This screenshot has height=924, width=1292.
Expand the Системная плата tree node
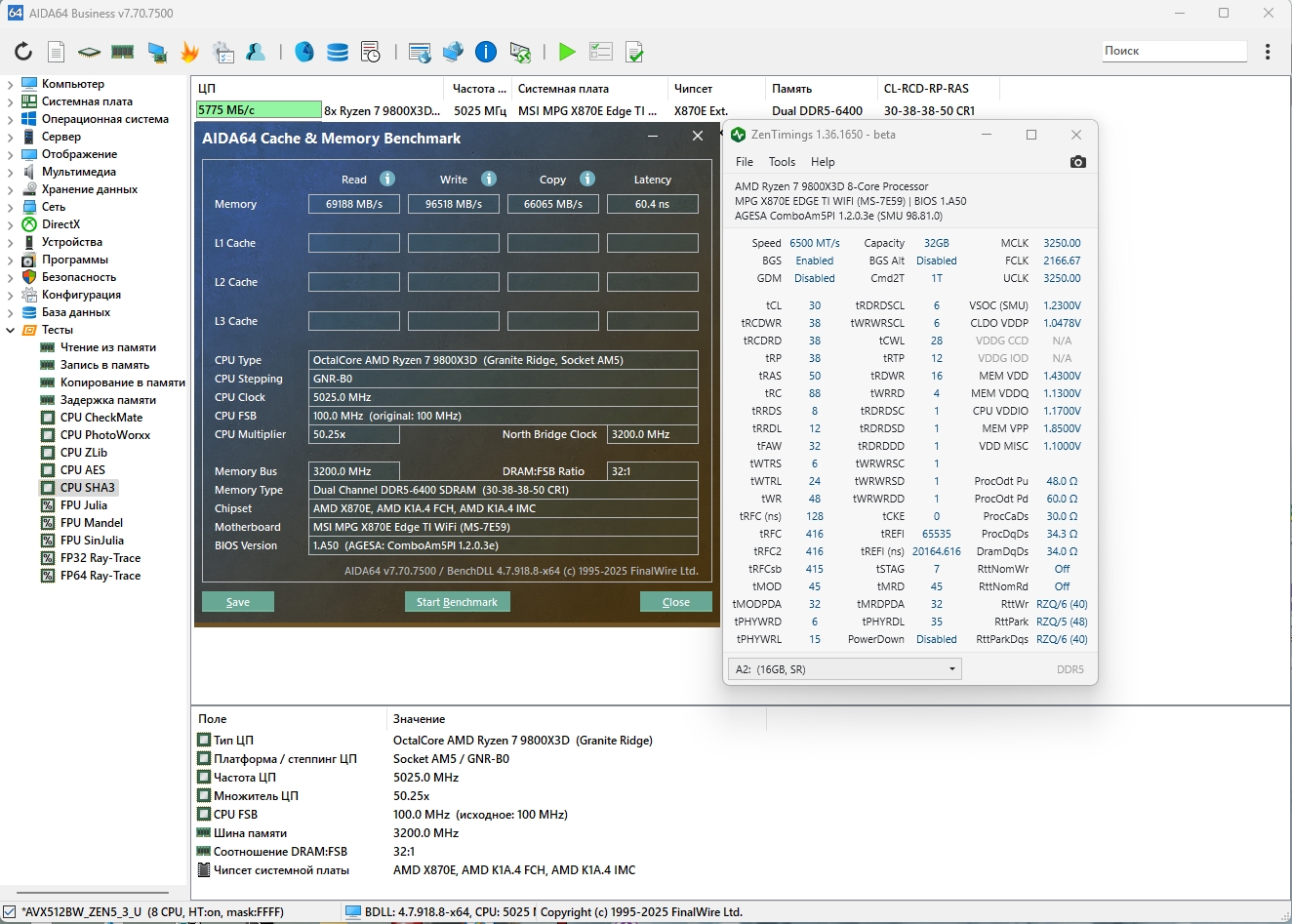coord(10,101)
